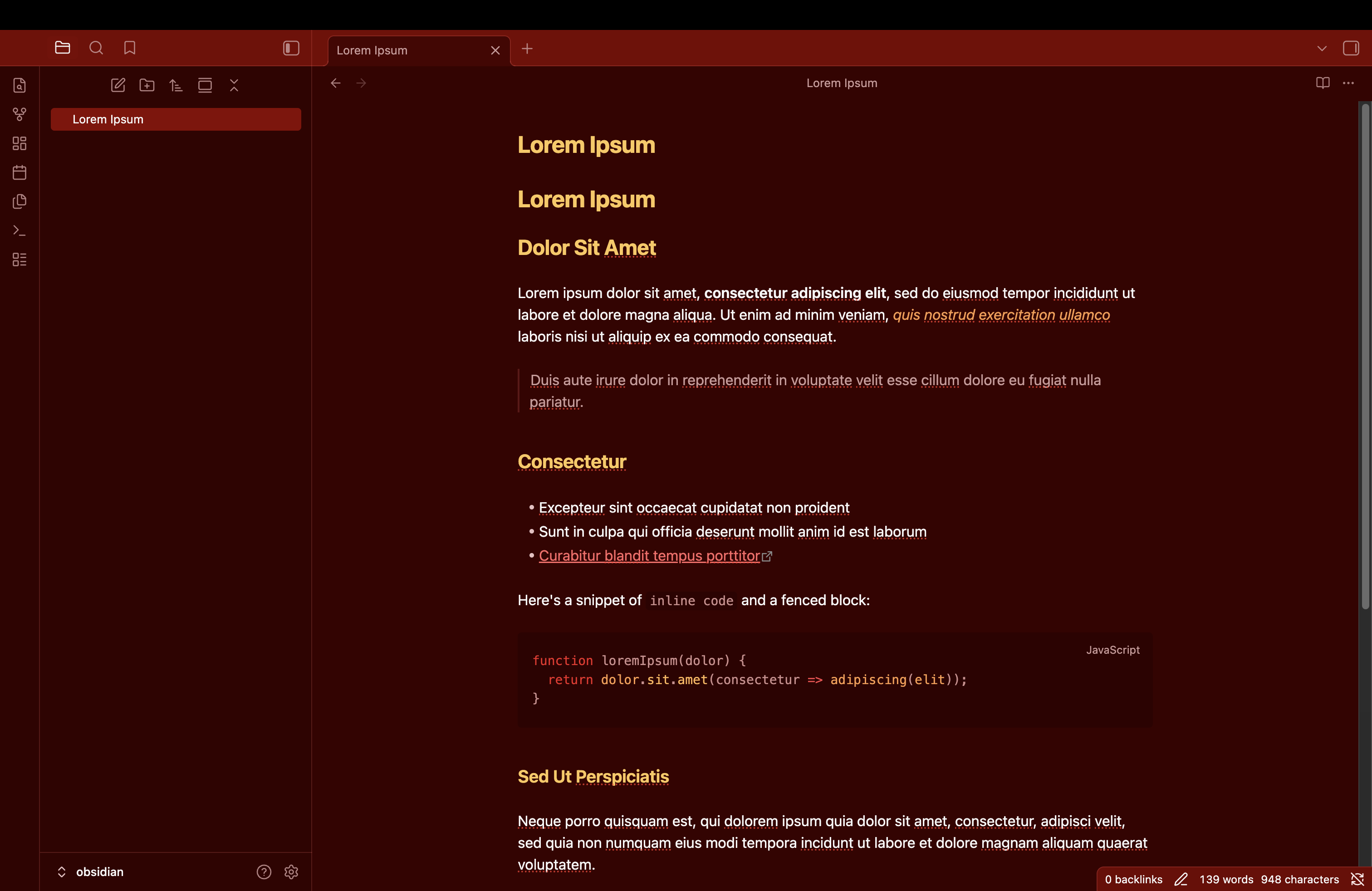This screenshot has width=1372, height=891.
Task: Click the inline code snippet
Action: [x=691, y=601]
